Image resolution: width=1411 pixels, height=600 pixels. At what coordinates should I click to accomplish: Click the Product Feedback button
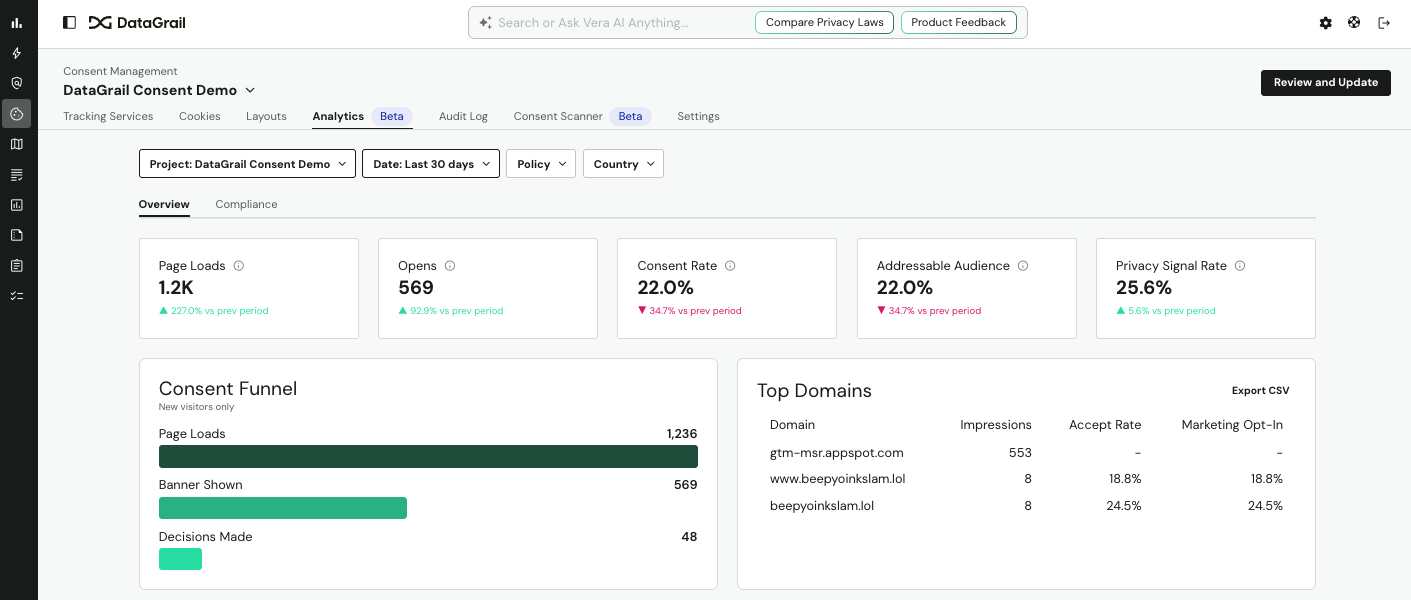point(959,22)
